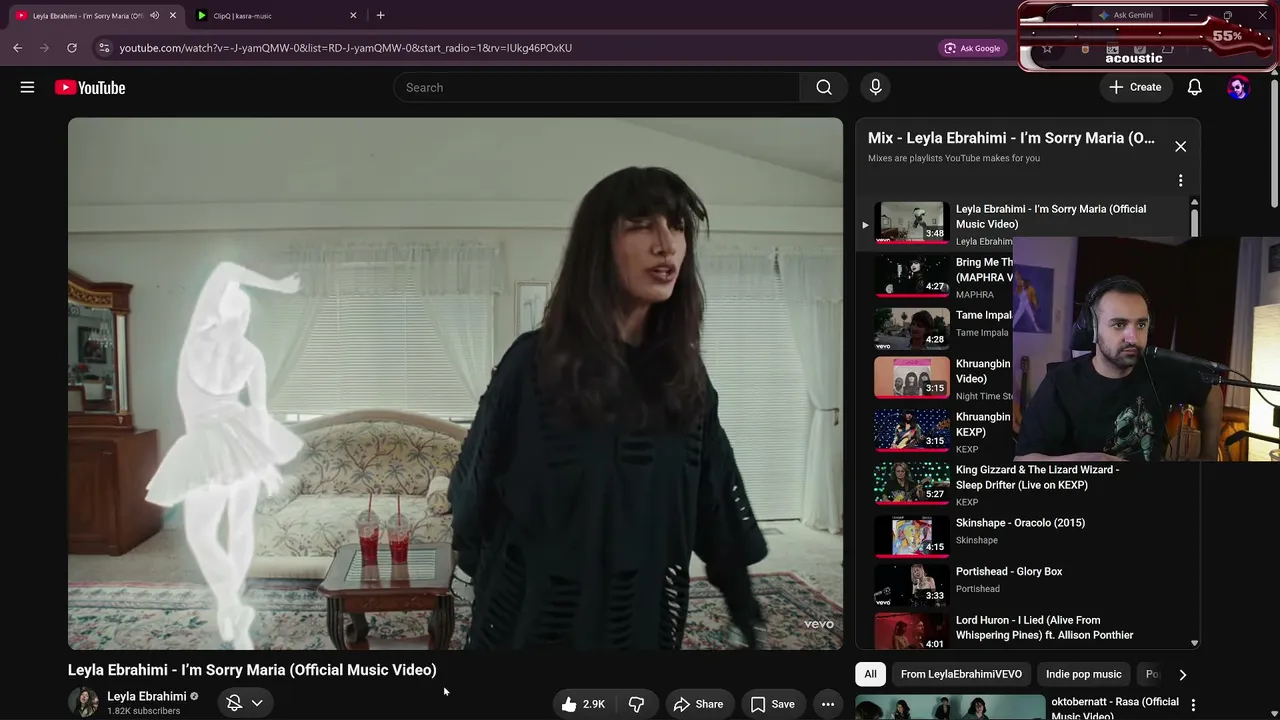Open a new browser tab
The image size is (1280, 720).
point(380,15)
